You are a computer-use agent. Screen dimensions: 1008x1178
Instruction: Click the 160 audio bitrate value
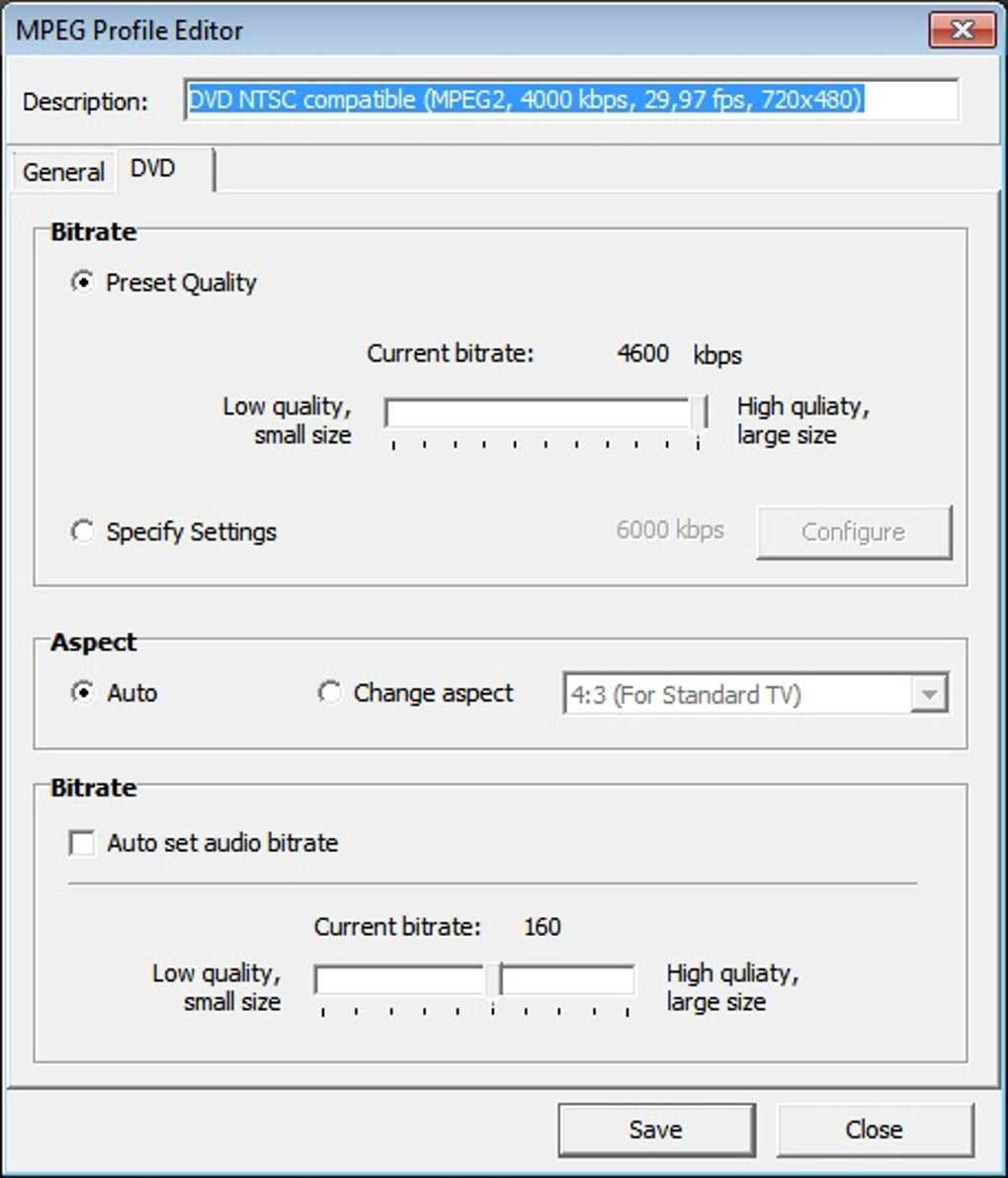[543, 926]
